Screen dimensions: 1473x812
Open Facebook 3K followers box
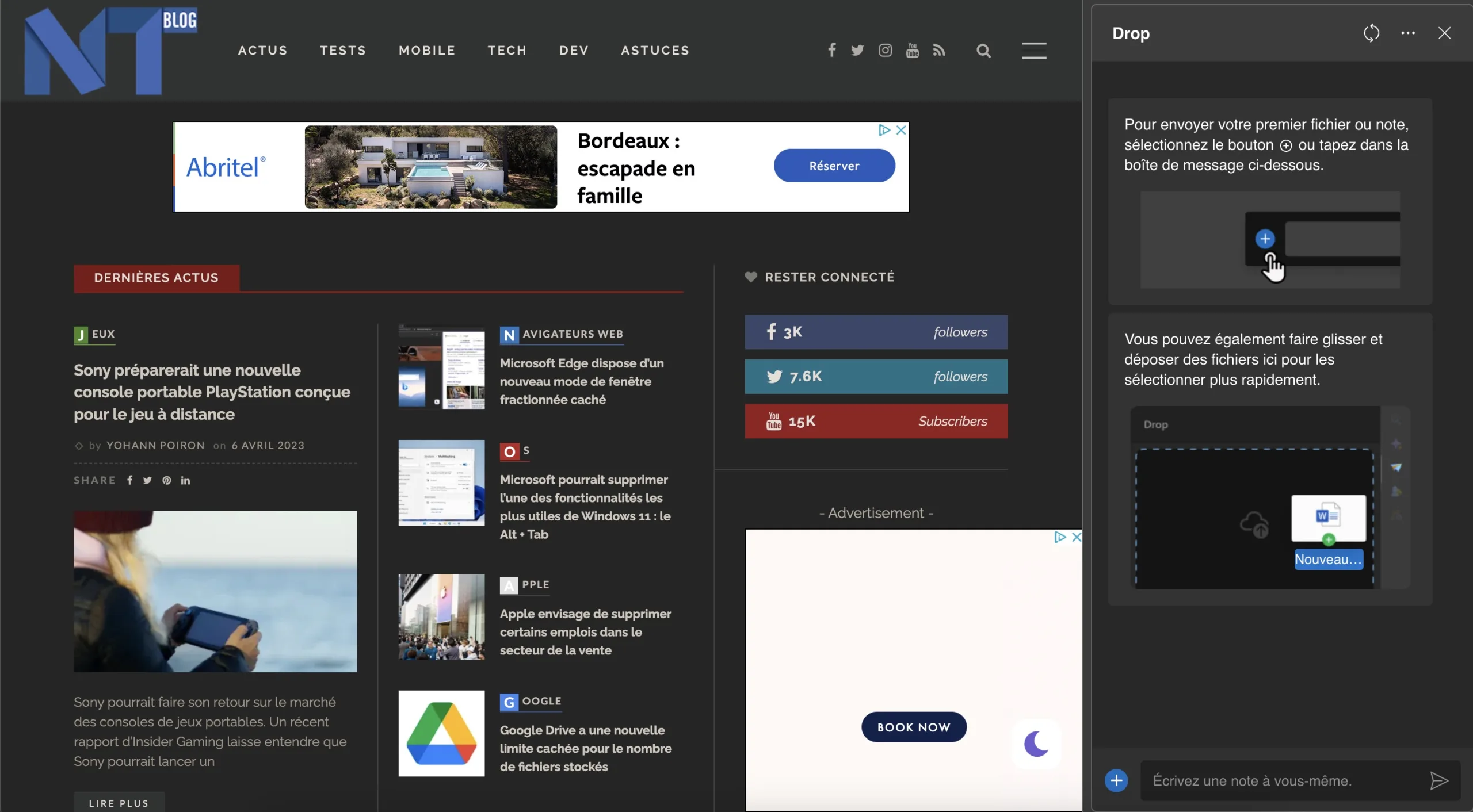876,332
